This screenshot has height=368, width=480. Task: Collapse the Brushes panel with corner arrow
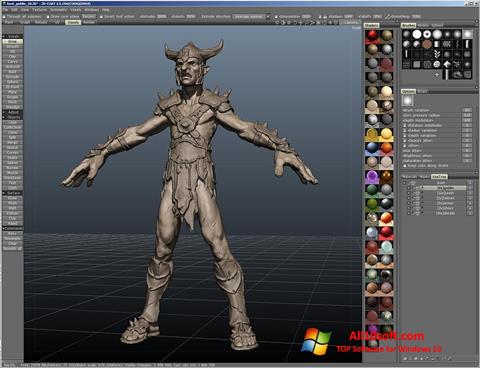click(477, 21)
